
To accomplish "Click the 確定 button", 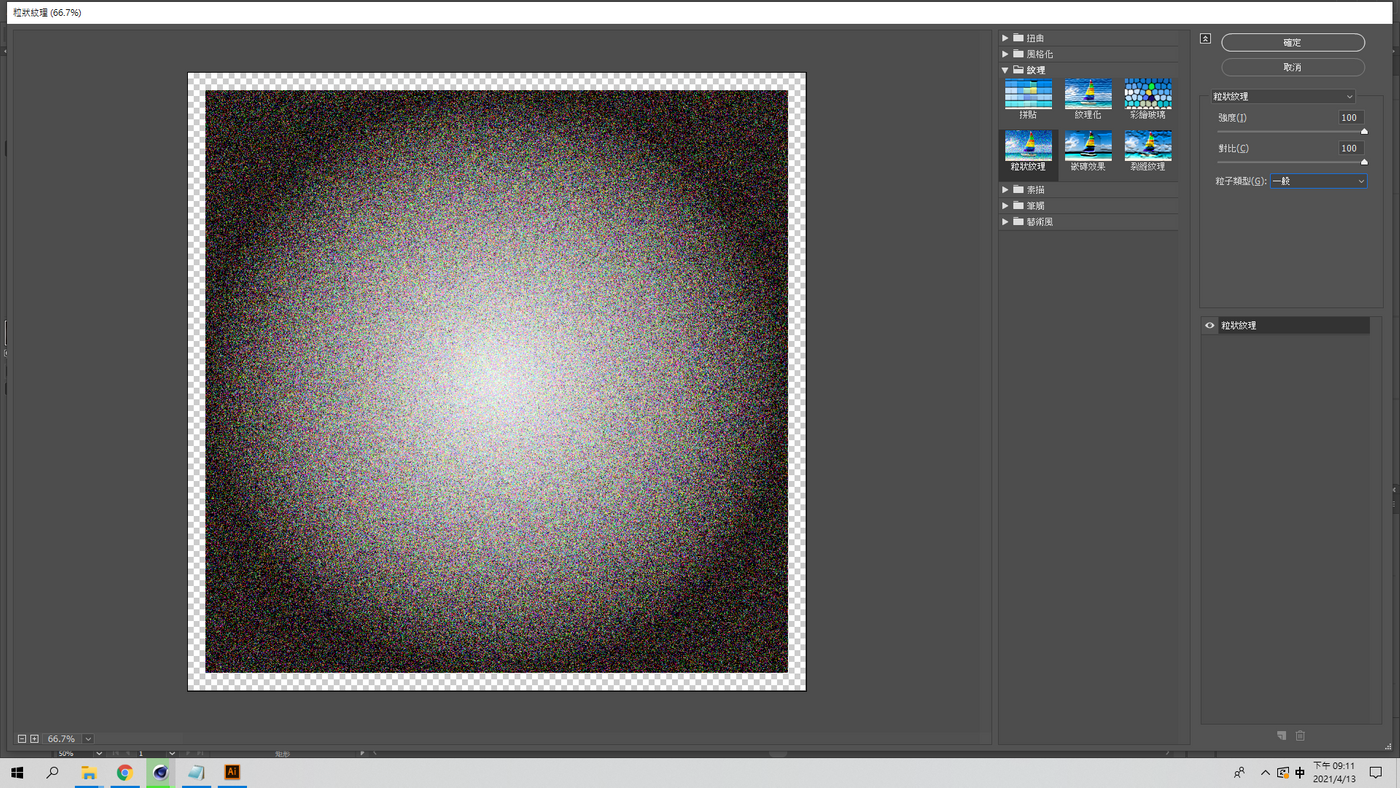I will point(1292,43).
